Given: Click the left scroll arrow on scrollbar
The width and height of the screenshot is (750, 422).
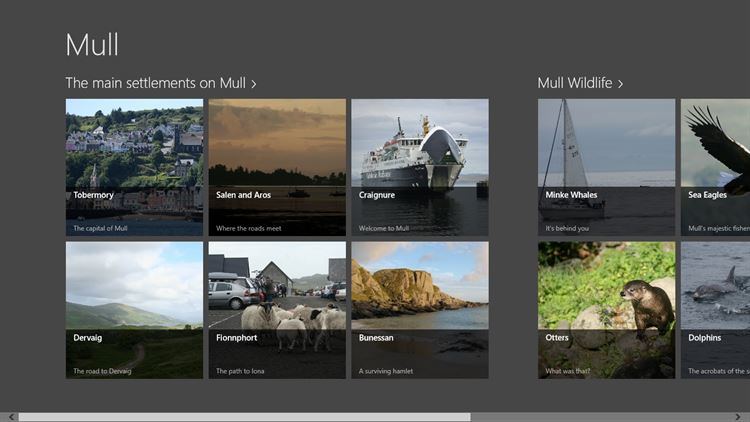Looking at the screenshot, I should (11, 417).
